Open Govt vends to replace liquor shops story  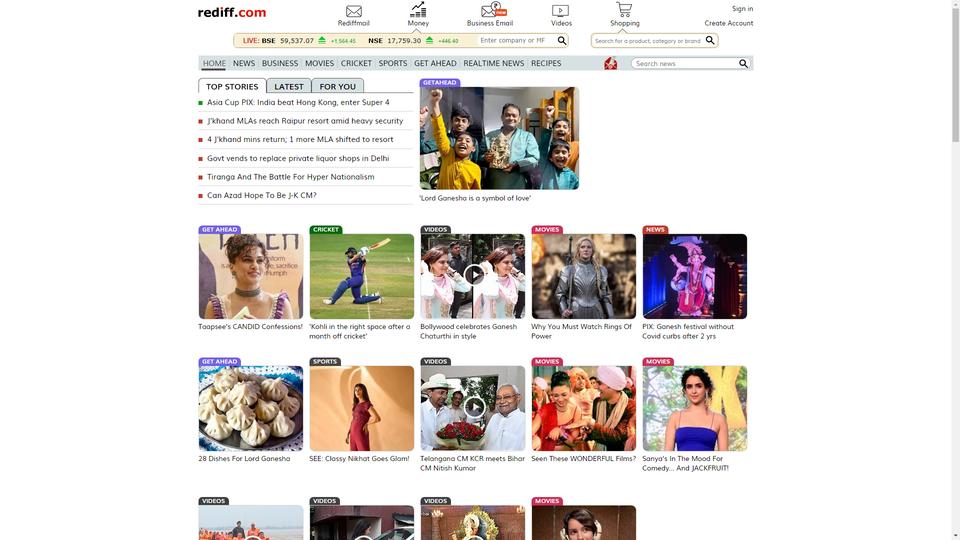298,159
